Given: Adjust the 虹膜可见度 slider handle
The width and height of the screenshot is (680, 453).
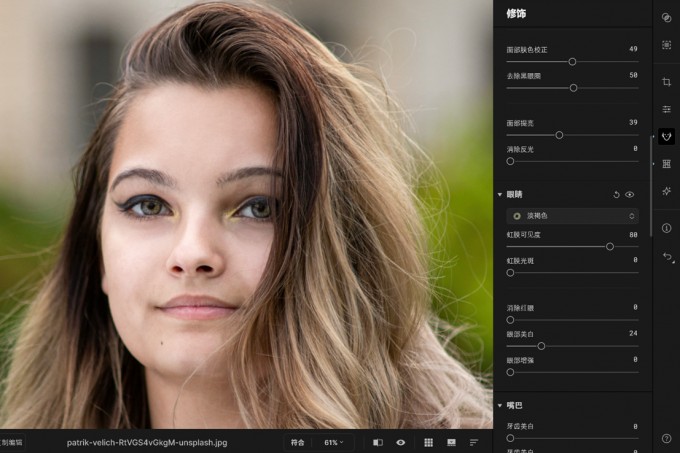Looking at the screenshot, I should pyautogui.click(x=610, y=247).
